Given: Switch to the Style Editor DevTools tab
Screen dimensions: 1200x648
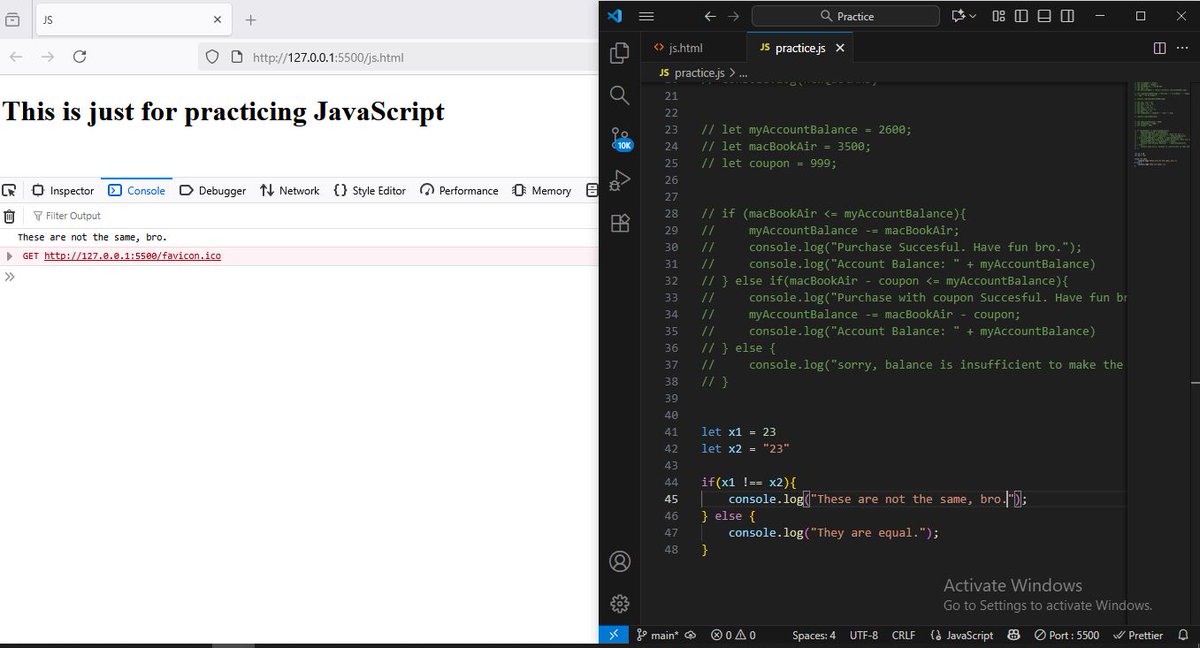Looking at the screenshot, I should click(x=370, y=190).
